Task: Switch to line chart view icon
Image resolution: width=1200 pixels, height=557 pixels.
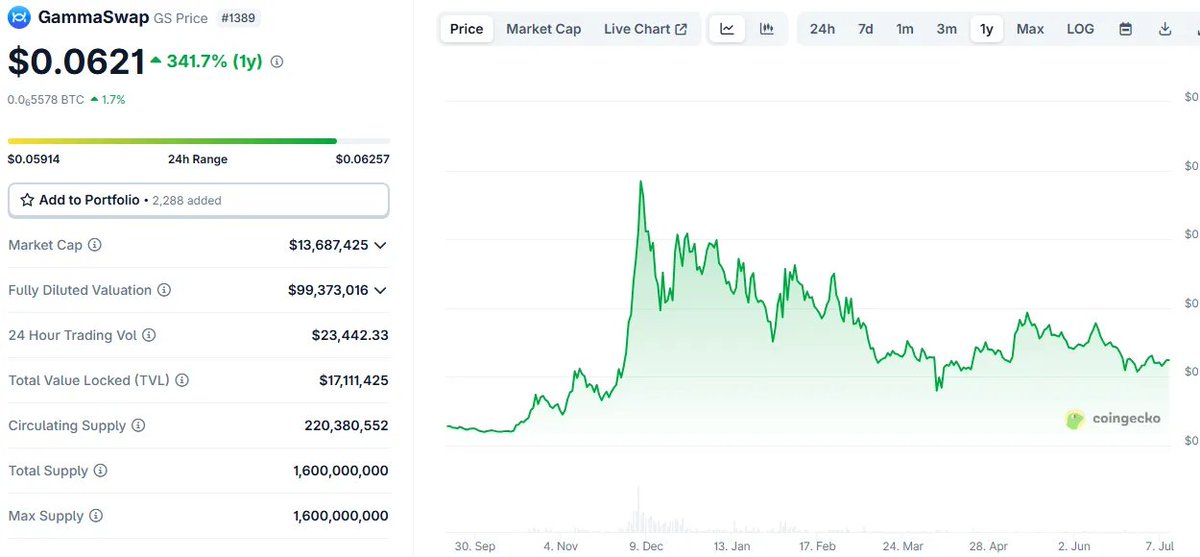Action: [x=727, y=29]
